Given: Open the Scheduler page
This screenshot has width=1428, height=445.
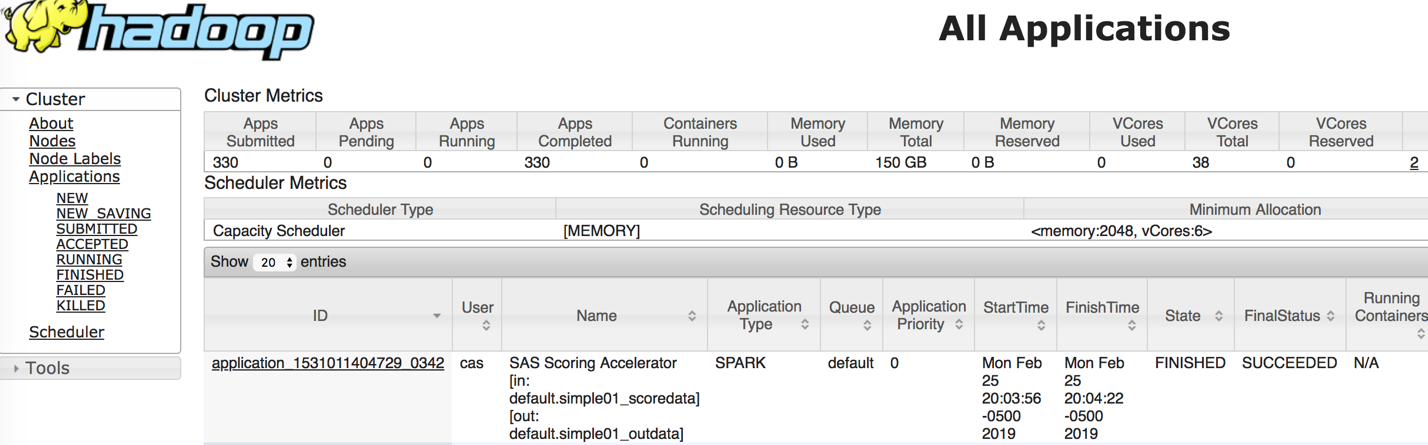Looking at the screenshot, I should point(66,332).
